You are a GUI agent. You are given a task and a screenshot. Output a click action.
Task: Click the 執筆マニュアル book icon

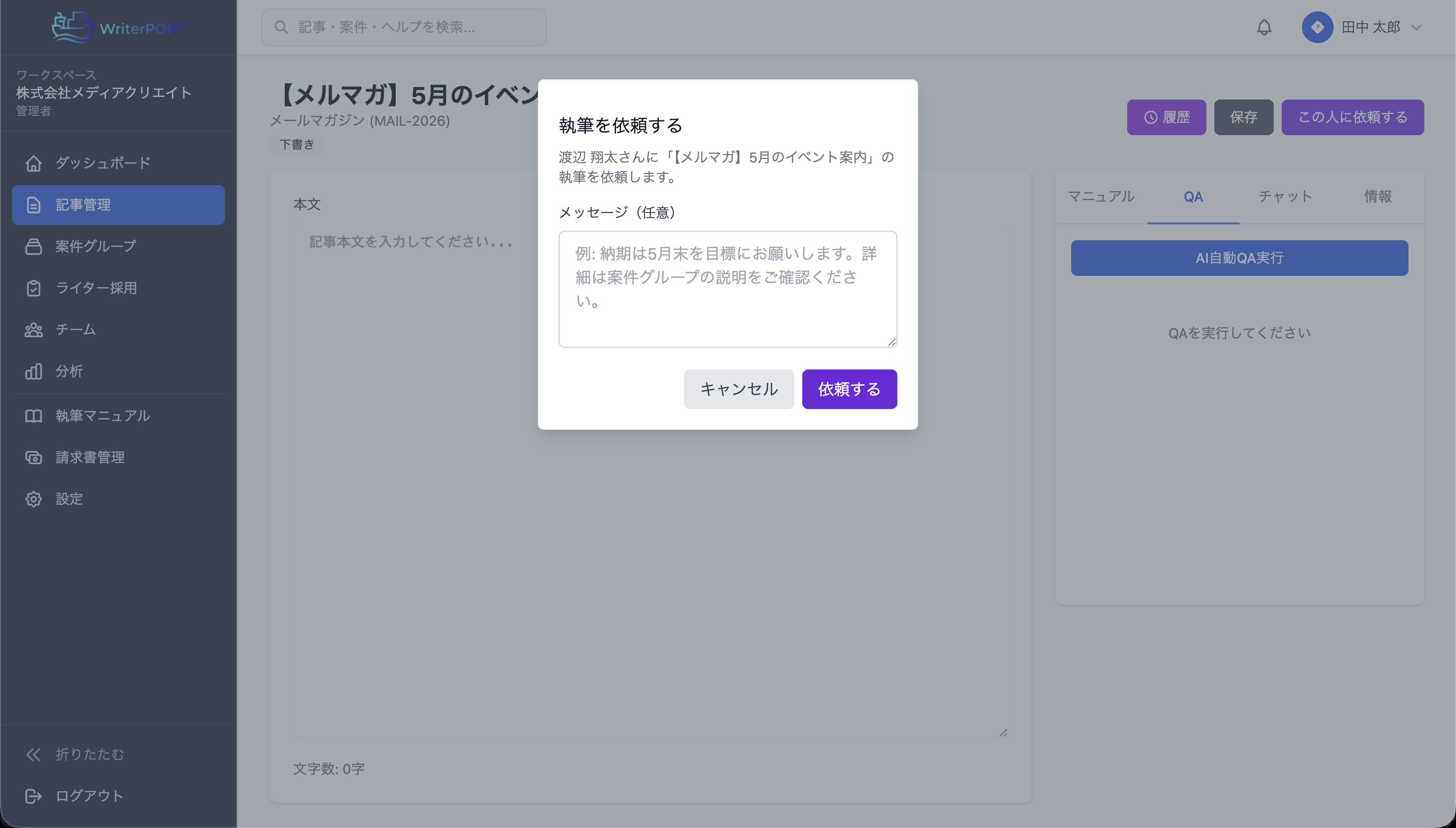coord(34,415)
